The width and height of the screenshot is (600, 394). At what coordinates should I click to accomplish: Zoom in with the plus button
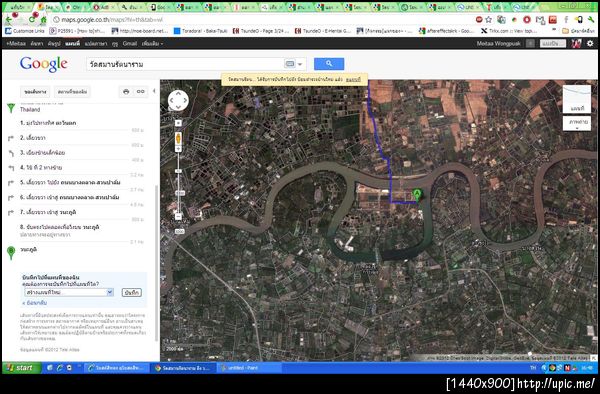click(178, 148)
